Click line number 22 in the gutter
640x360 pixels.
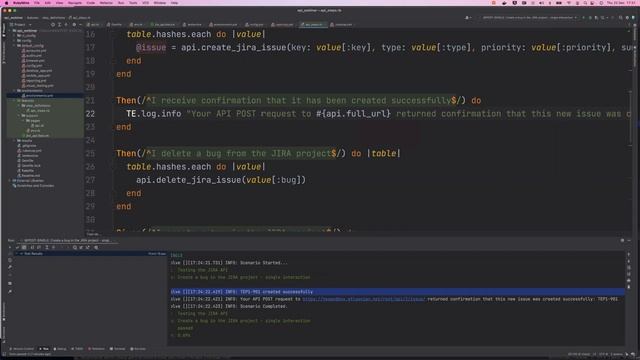90,114
